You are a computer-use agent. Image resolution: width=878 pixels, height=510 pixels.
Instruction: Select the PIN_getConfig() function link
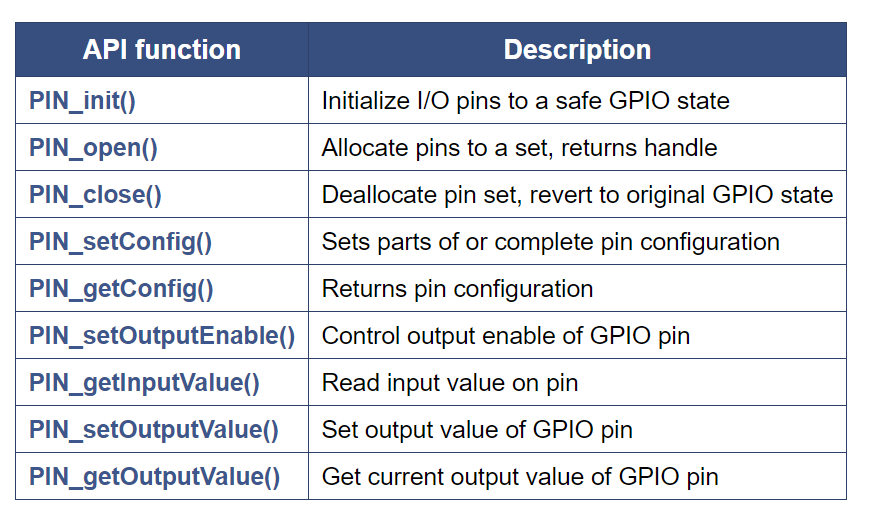pyautogui.click(x=121, y=289)
